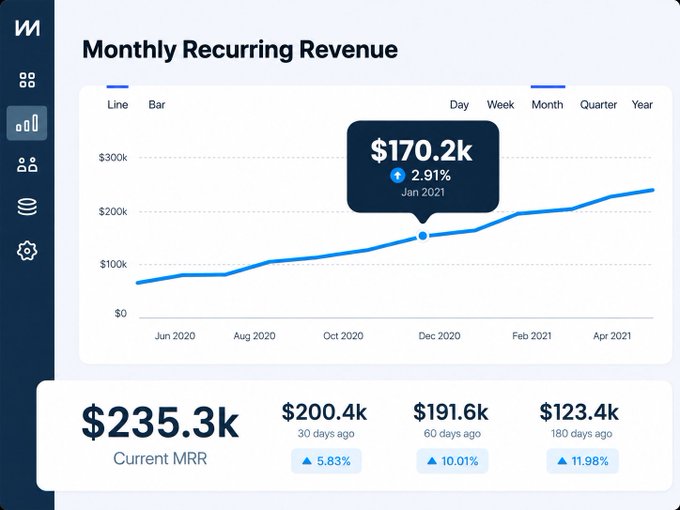Click the Feb 2021 axis label
The image size is (680, 510).
point(532,336)
